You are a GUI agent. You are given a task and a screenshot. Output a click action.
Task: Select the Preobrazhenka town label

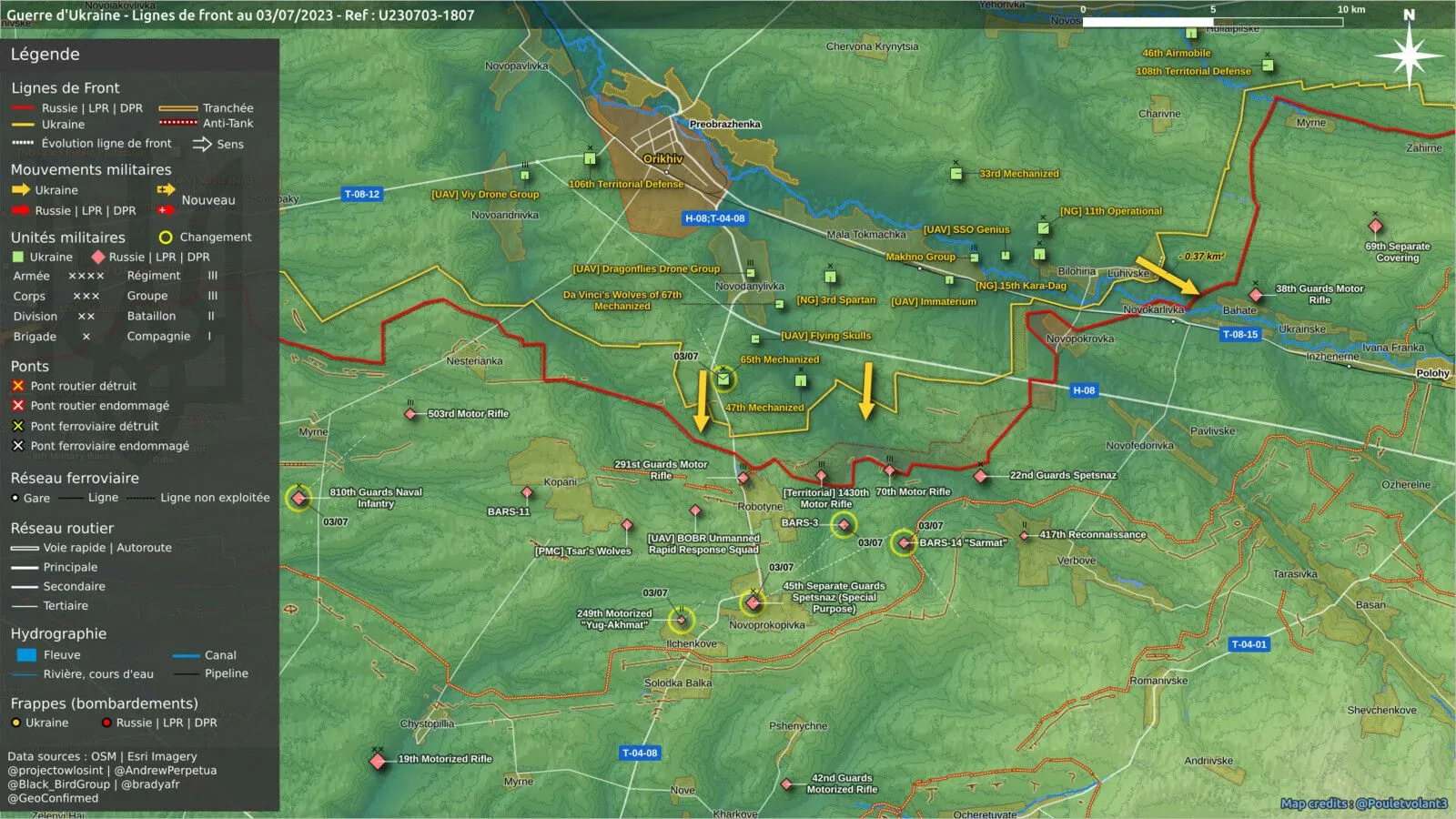pyautogui.click(x=724, y=124)
